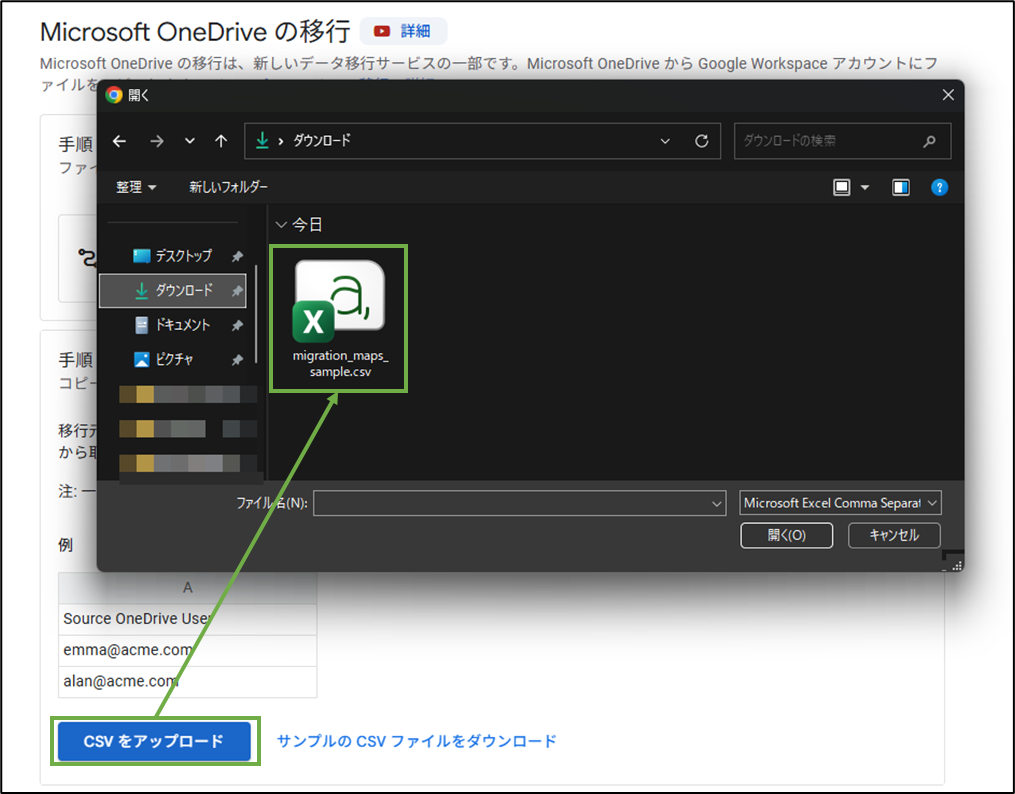Open help with the blue question icon

click(939, 188)
